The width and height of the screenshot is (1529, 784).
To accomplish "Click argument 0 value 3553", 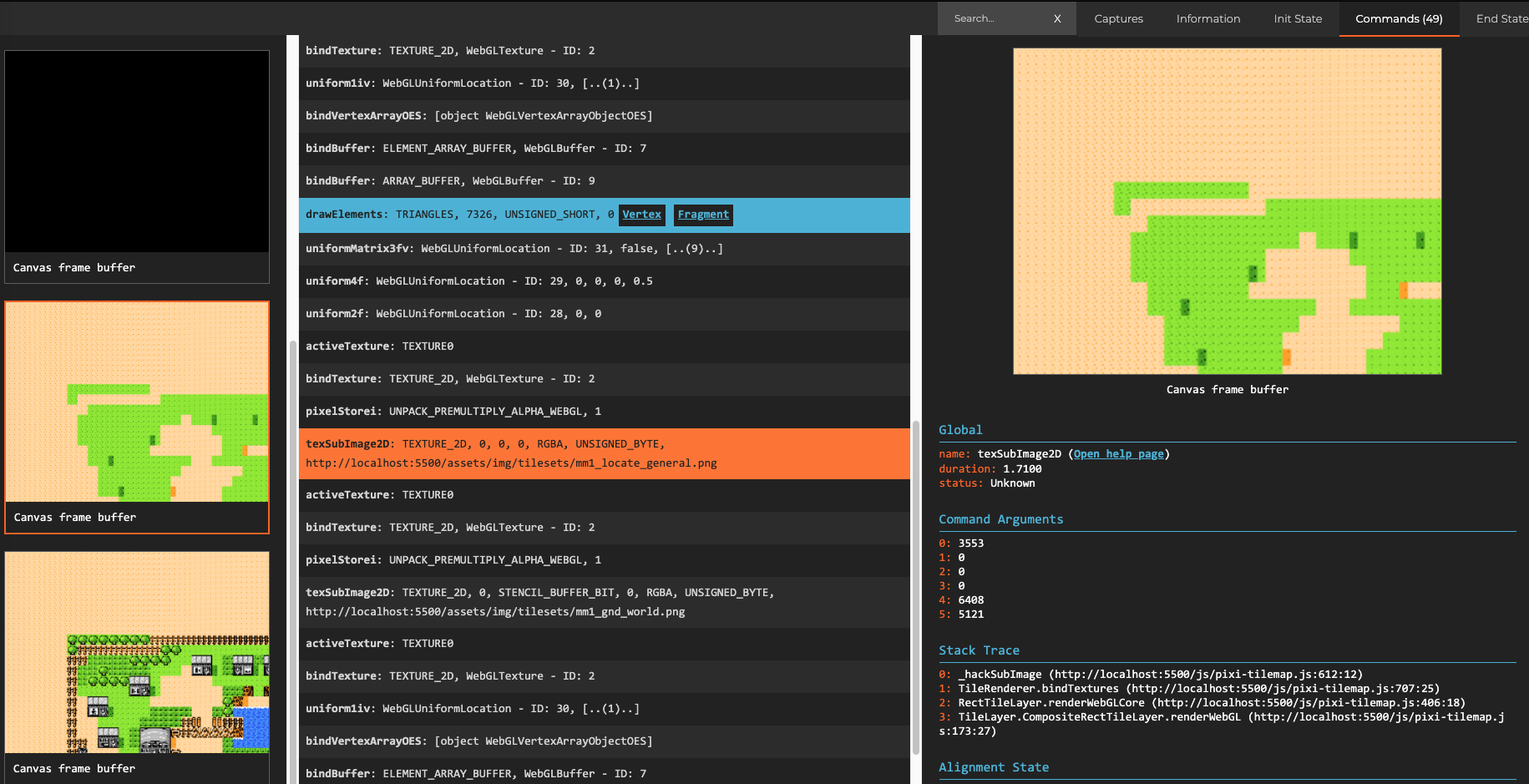I will (970, 544).
